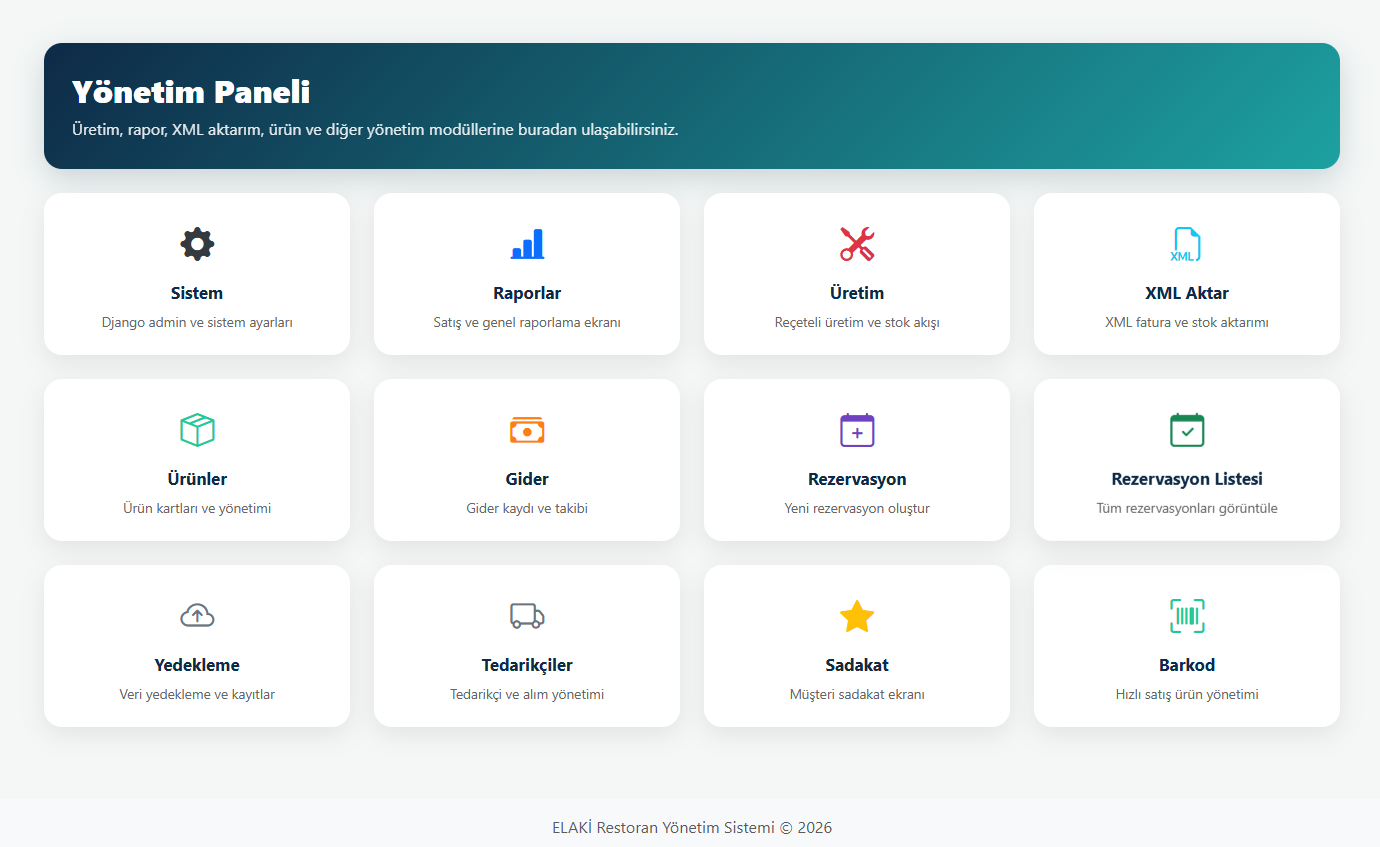Click 'Gider kaydı ve takibi' description
1380x847 pixels.
[527, 508]
